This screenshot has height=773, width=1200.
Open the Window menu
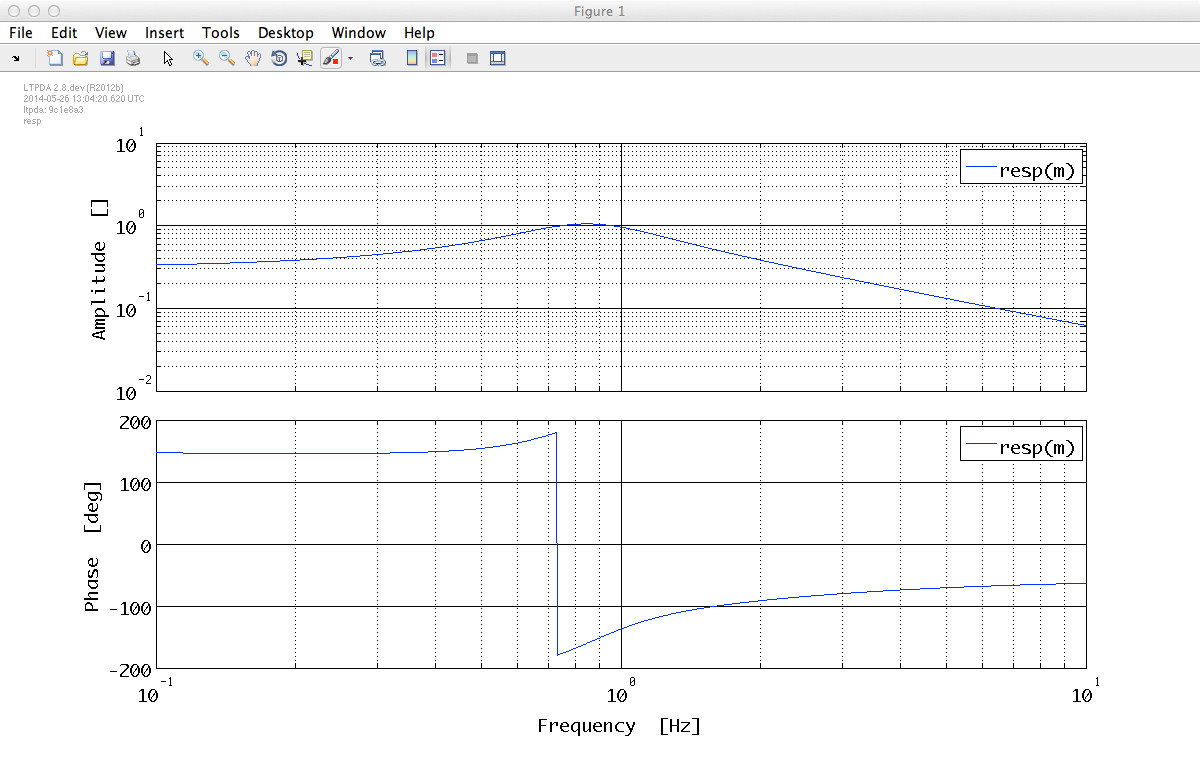pyautogui.click(x=359, y=33)
